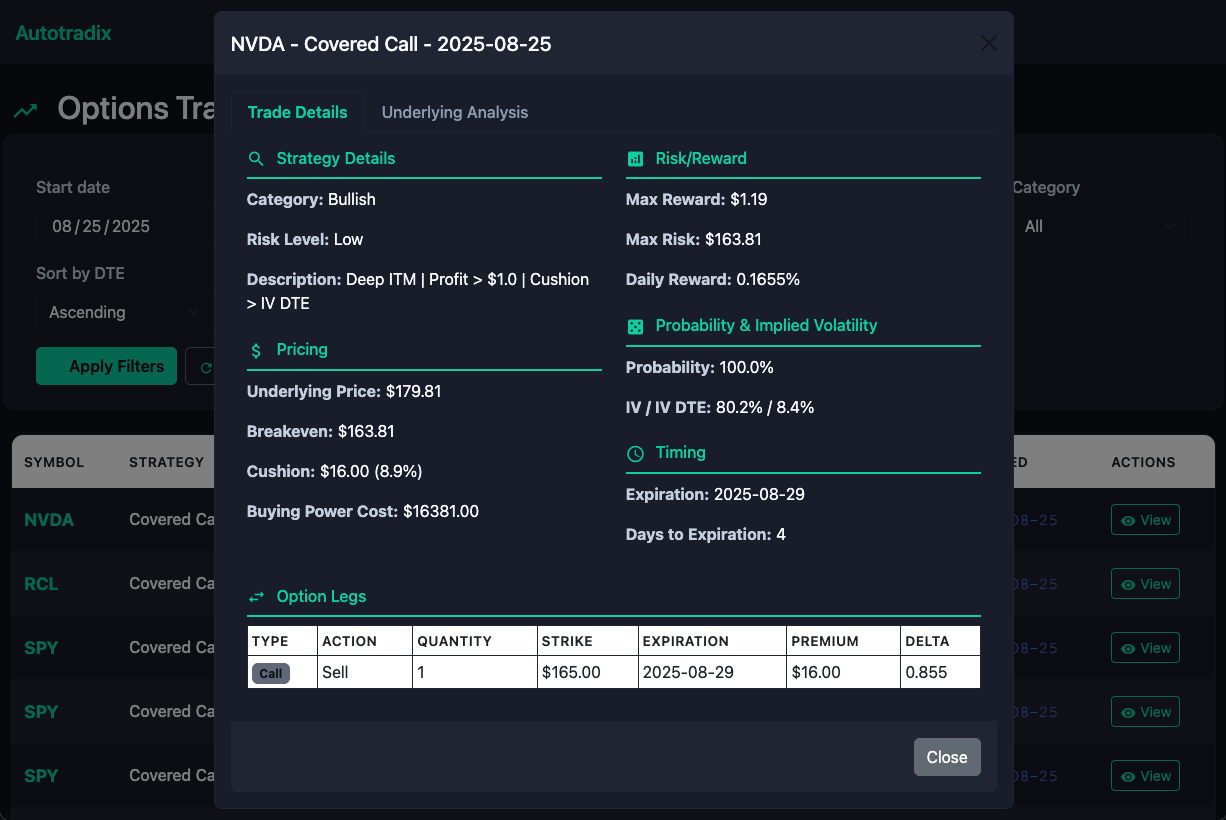
Task: Click the Breakeven $163.81 value
Action: (x=367, y=431)
